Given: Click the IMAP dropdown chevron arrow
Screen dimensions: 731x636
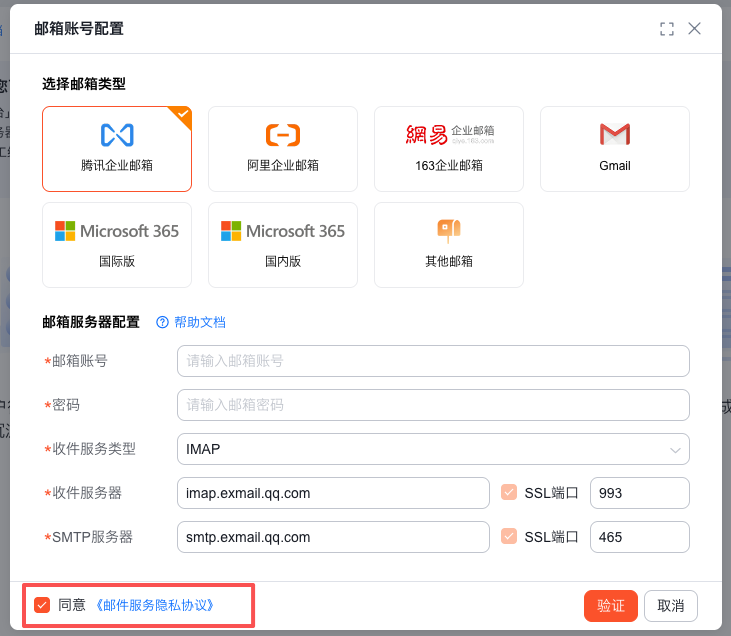Looking at the screenshot, I should (x=675, y=450).
